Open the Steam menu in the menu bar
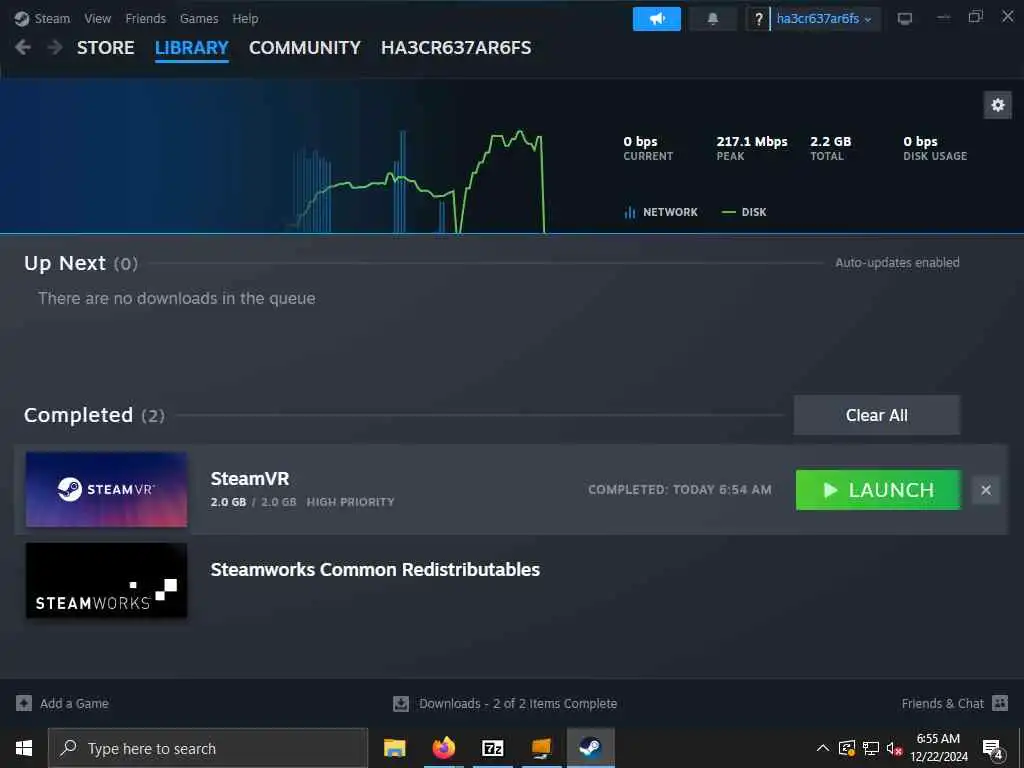Screen dimensions: 1024x768 click(x=52, y=18)
